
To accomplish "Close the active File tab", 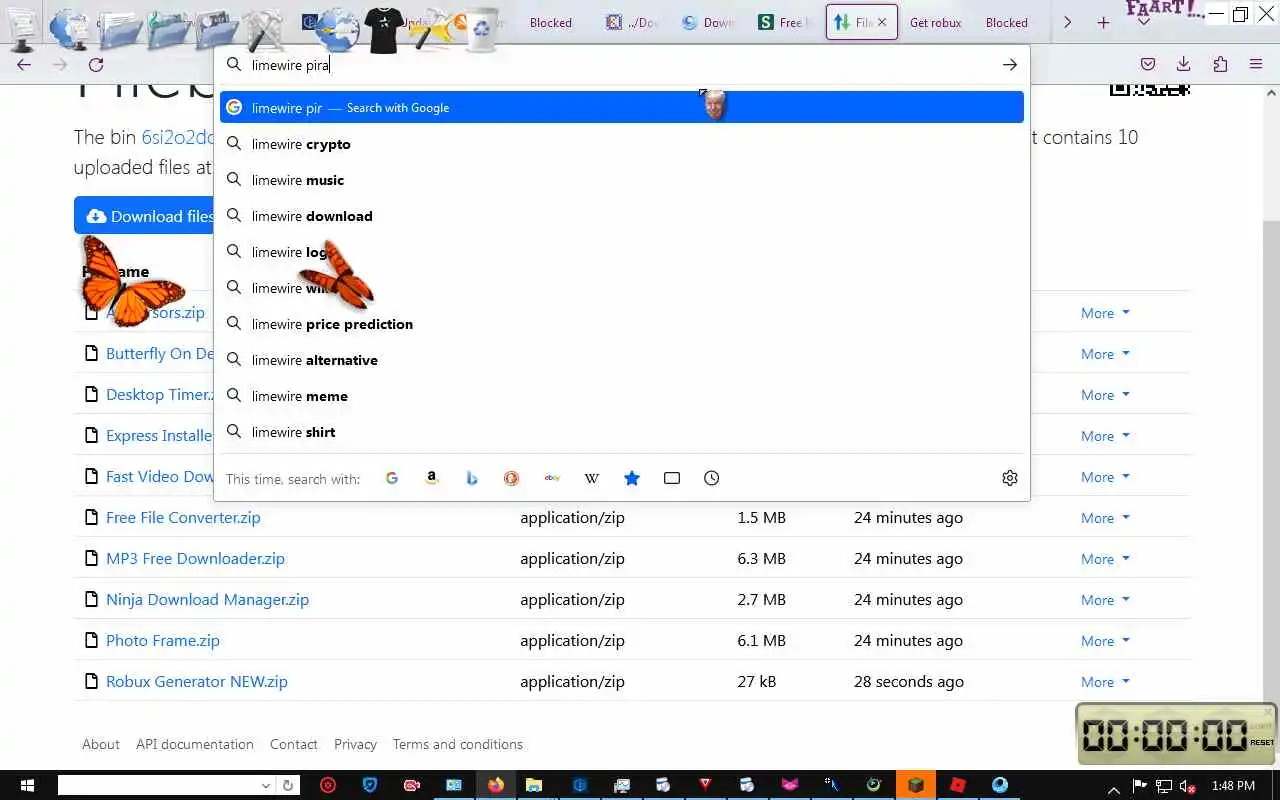I will pyautogui.click(x=882, y=22).
